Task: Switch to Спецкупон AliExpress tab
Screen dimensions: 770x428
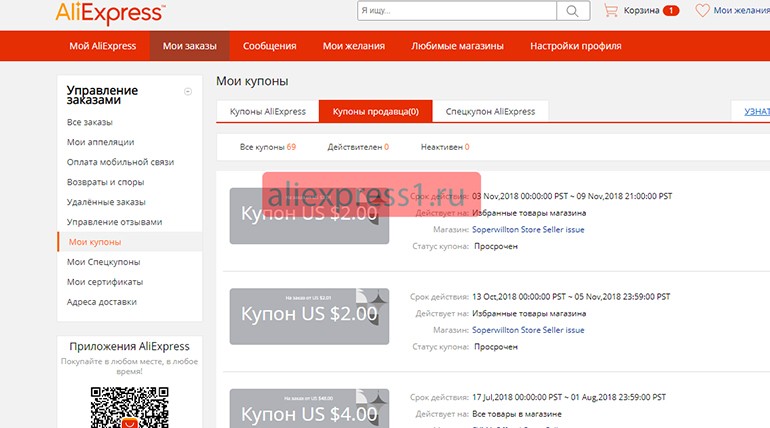Action: 490,111
